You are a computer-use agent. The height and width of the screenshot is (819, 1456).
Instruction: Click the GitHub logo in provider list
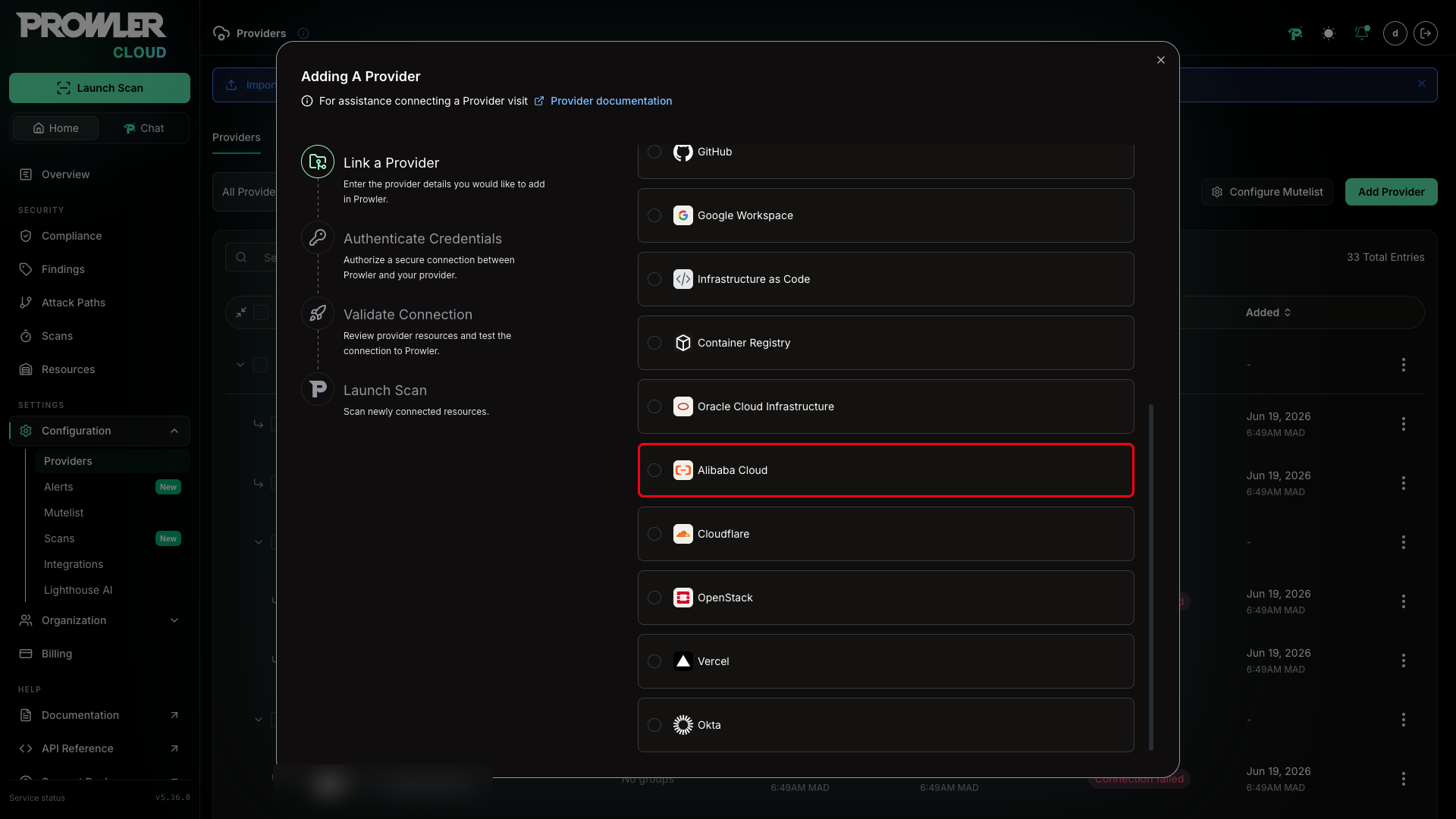tap(683, 152)
